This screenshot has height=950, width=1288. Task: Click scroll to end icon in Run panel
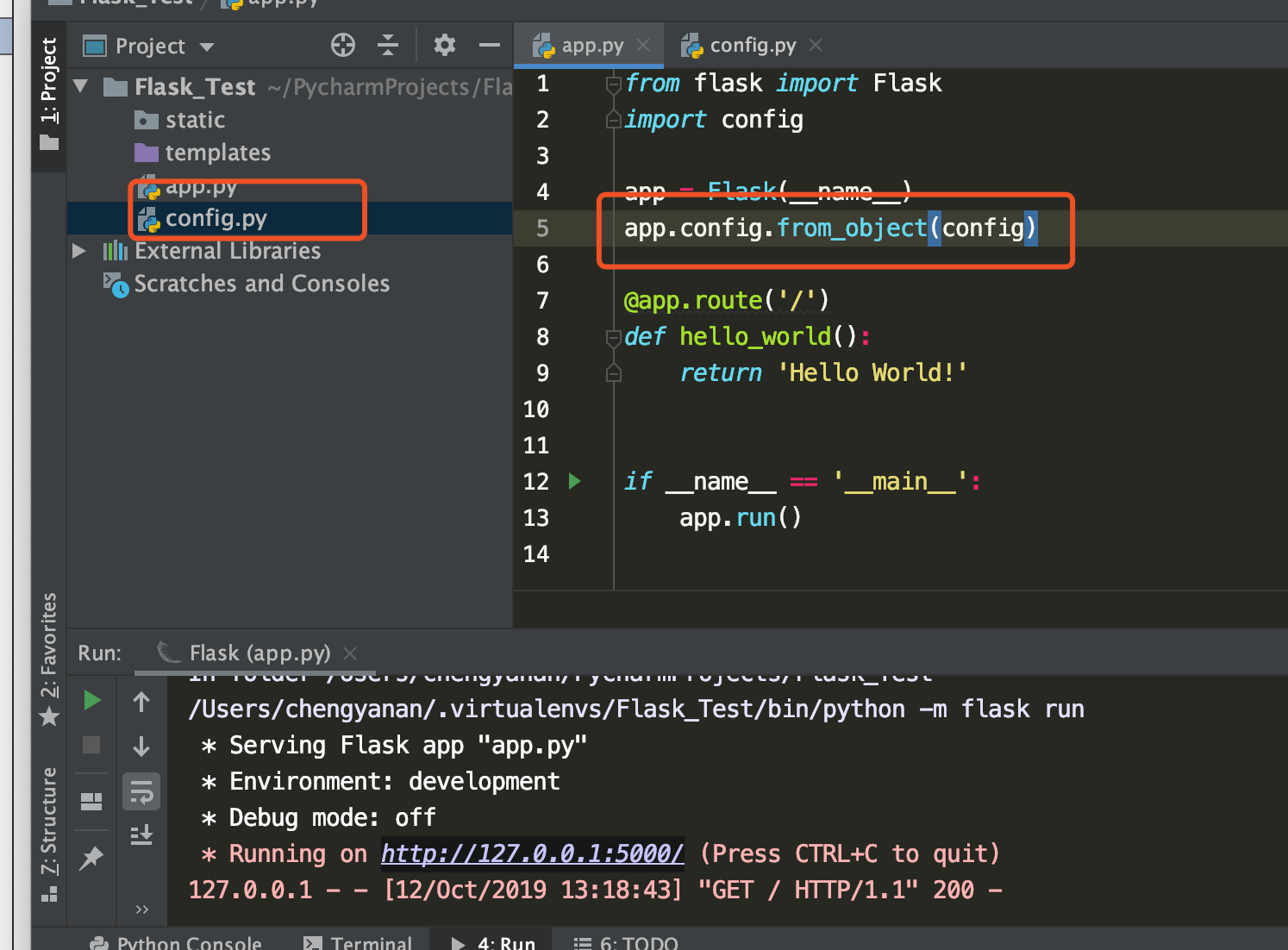click(141, 834)
